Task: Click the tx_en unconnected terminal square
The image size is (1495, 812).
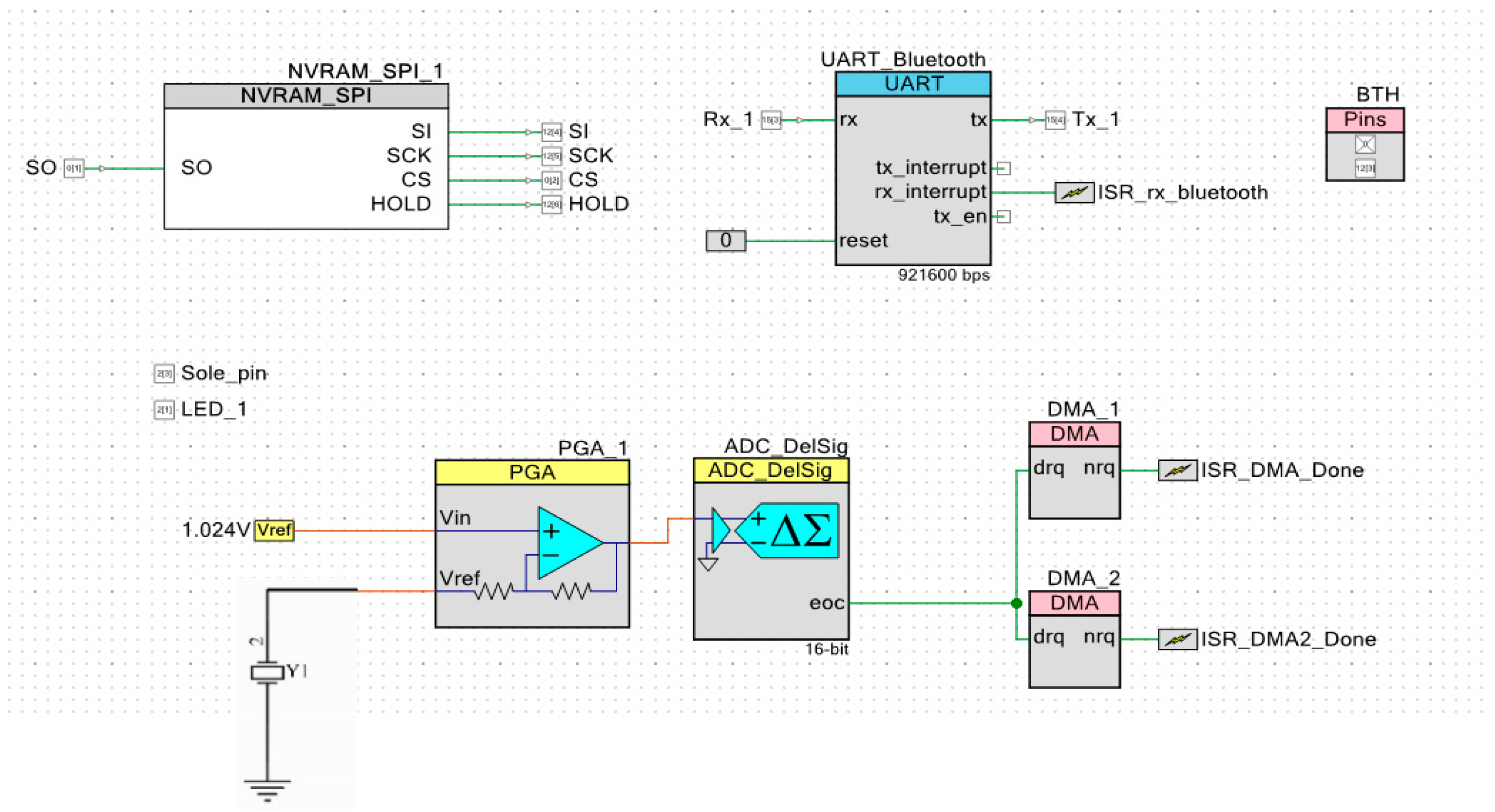Action: tap(1004, 216)
